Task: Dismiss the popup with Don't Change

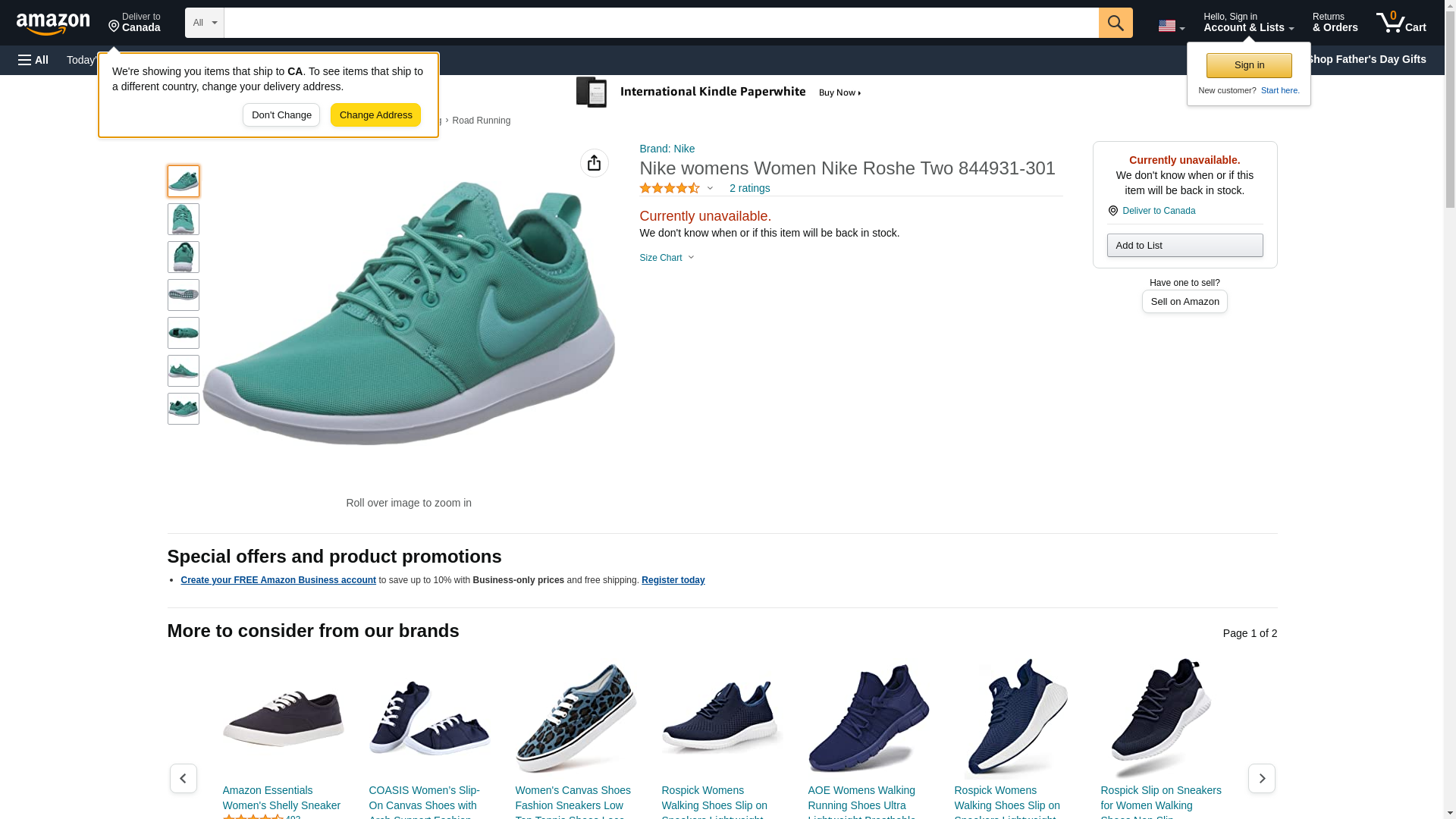Action: pyautogui.click(x=281, y=115)
